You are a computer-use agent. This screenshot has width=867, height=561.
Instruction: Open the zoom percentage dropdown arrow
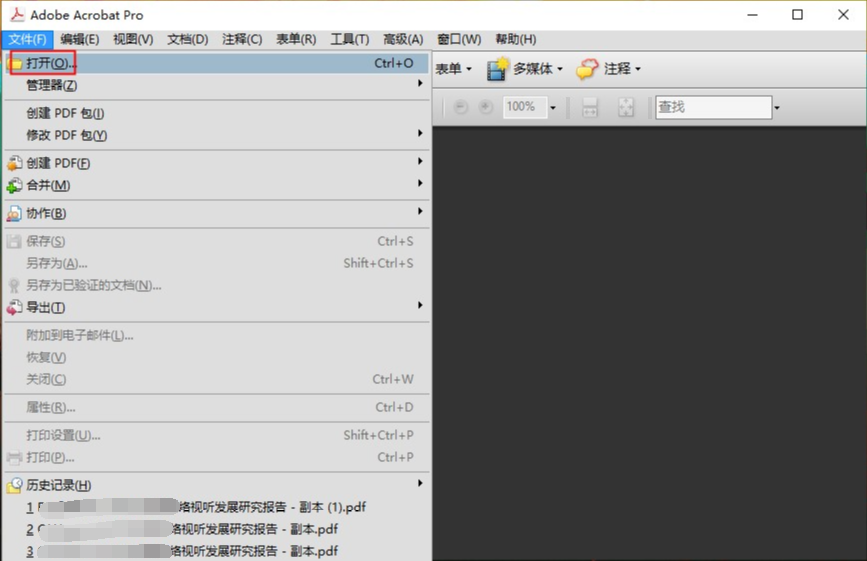552,107
